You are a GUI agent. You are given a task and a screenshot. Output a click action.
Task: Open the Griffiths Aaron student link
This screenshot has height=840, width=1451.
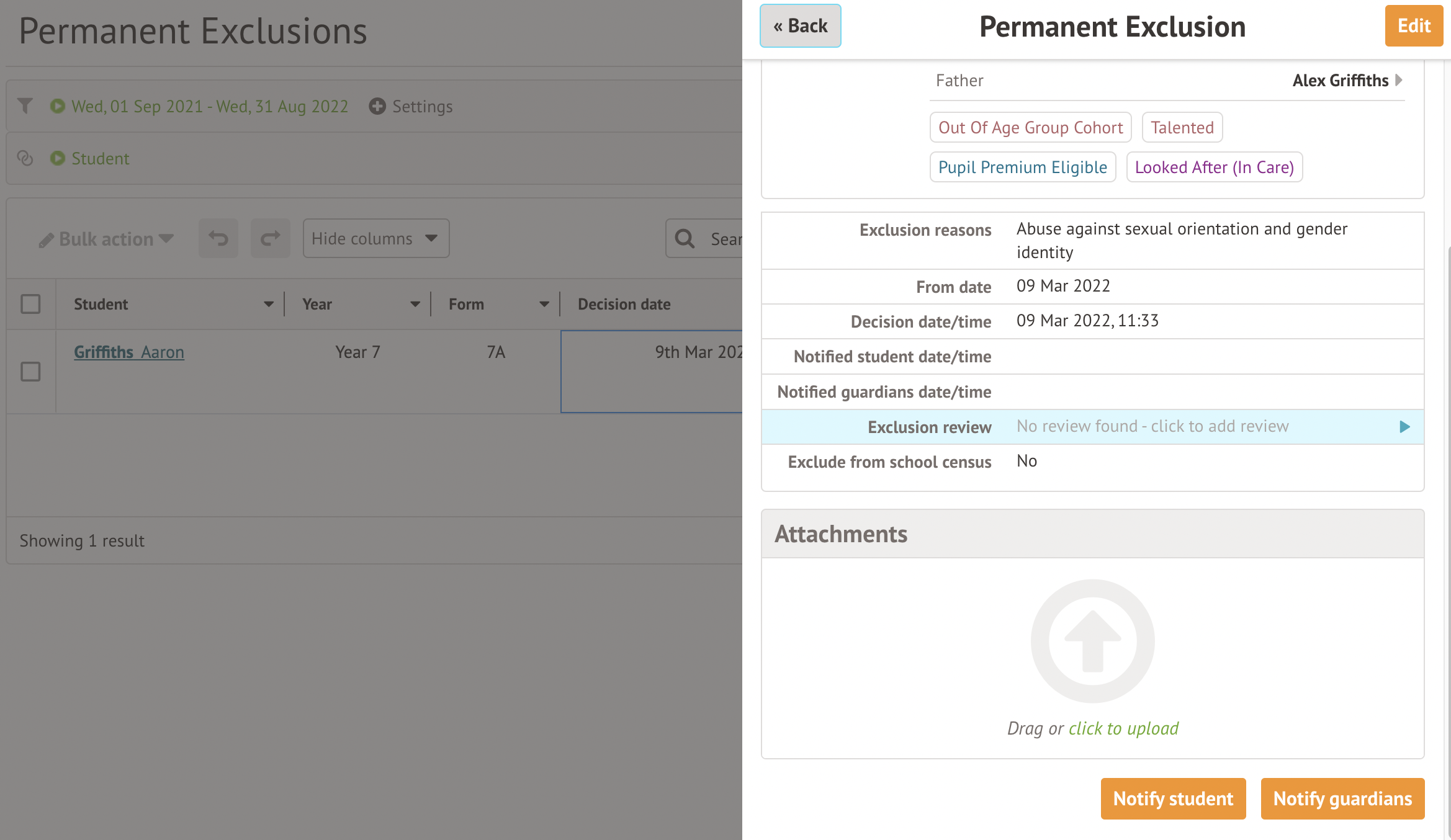[x=129, y=352]
